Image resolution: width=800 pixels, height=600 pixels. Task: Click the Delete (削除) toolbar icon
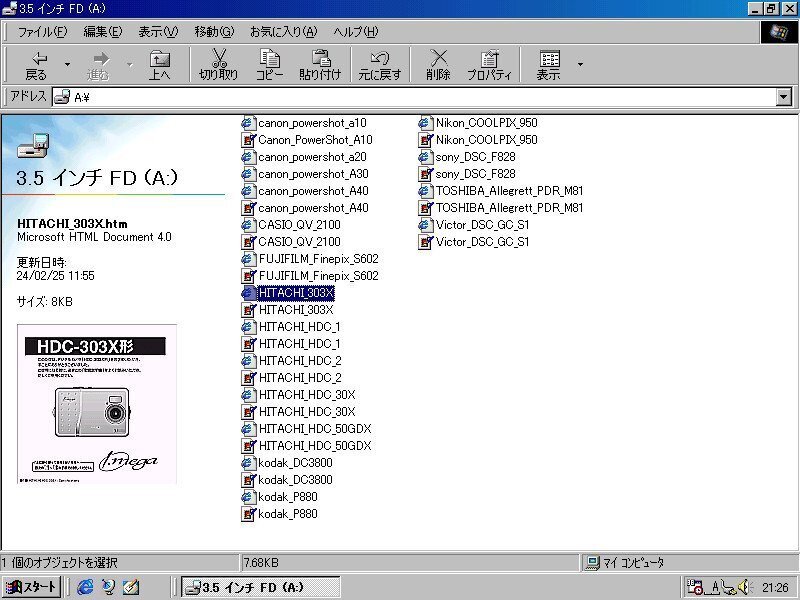[x=437, y=63]
